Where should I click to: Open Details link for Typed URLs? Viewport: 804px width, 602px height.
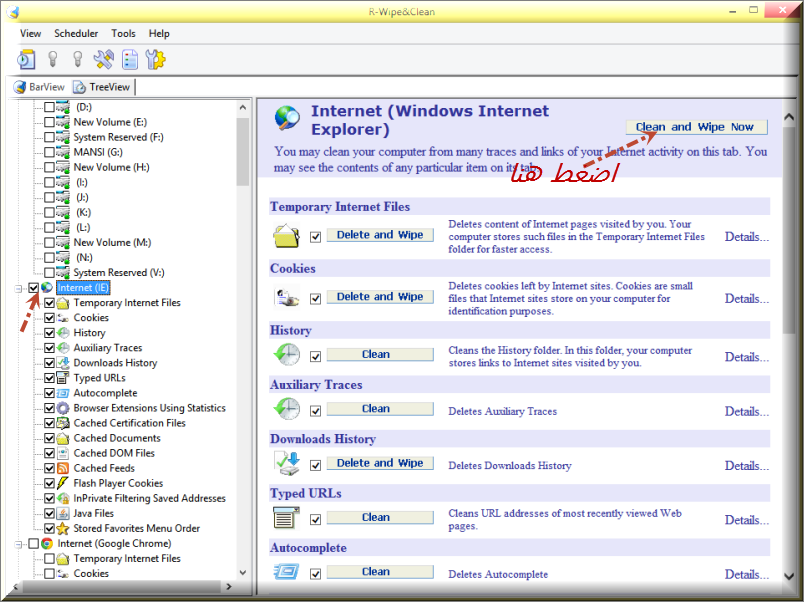tap(747, 520)
